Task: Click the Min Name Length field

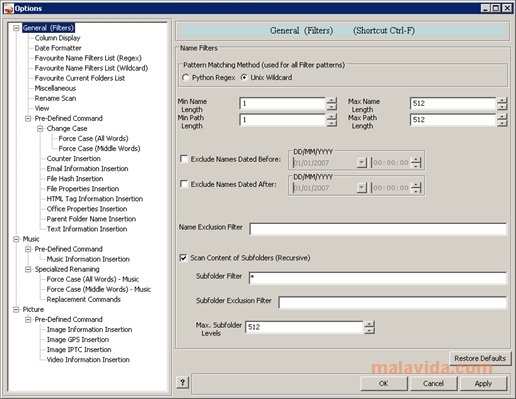Action: [282, 103]
